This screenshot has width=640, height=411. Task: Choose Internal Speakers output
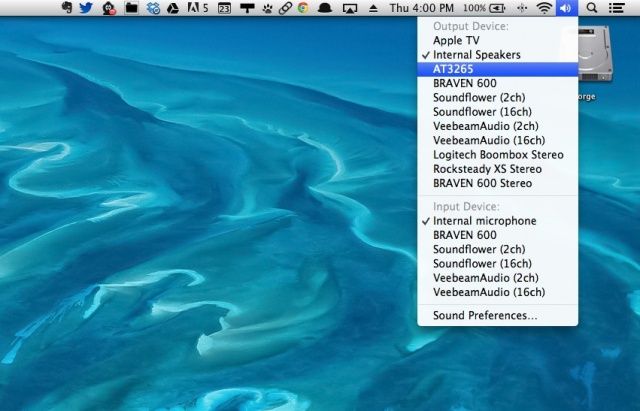coord(498,55)
